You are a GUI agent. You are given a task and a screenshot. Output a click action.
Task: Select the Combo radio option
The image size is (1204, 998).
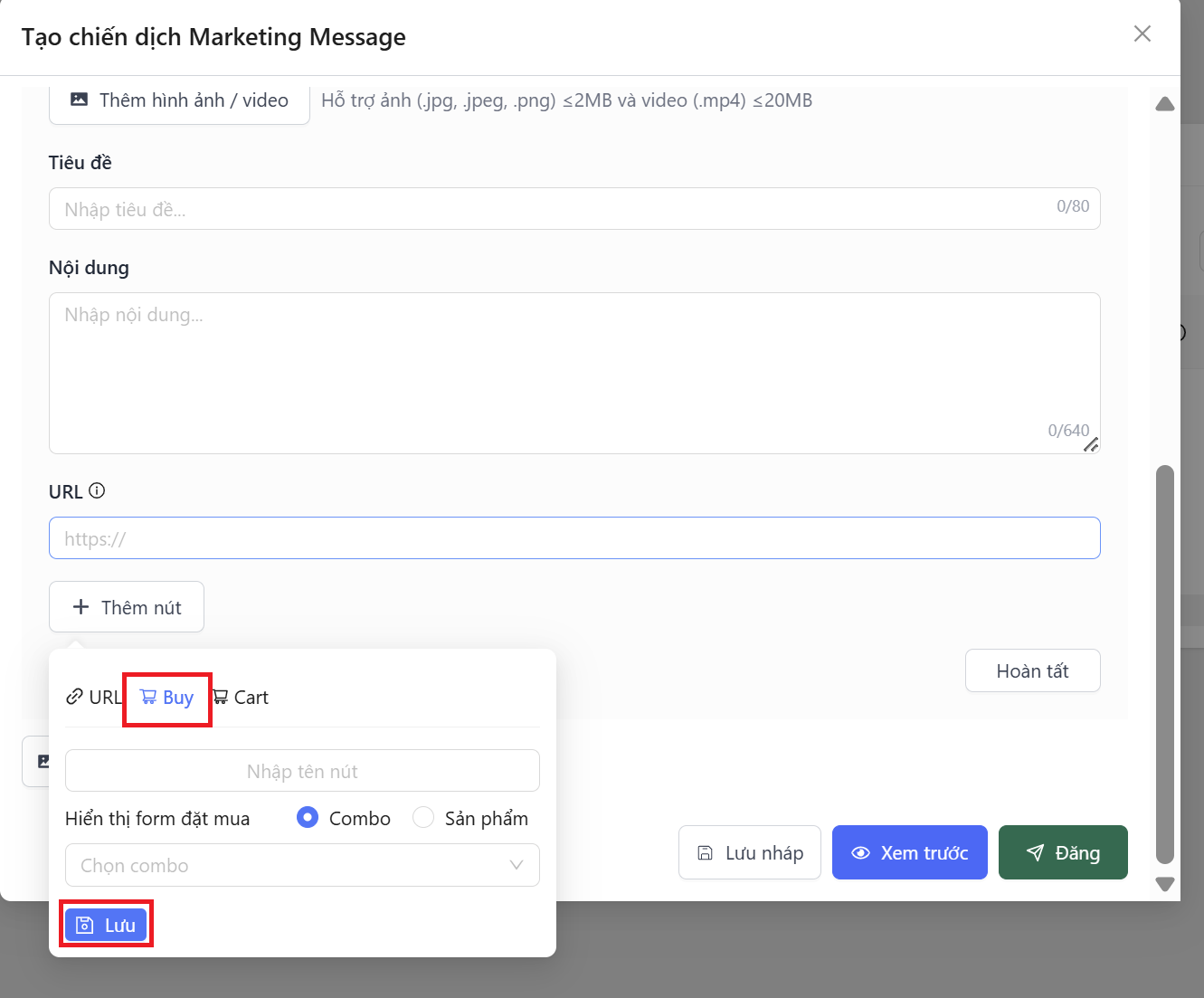pos(308,818)
